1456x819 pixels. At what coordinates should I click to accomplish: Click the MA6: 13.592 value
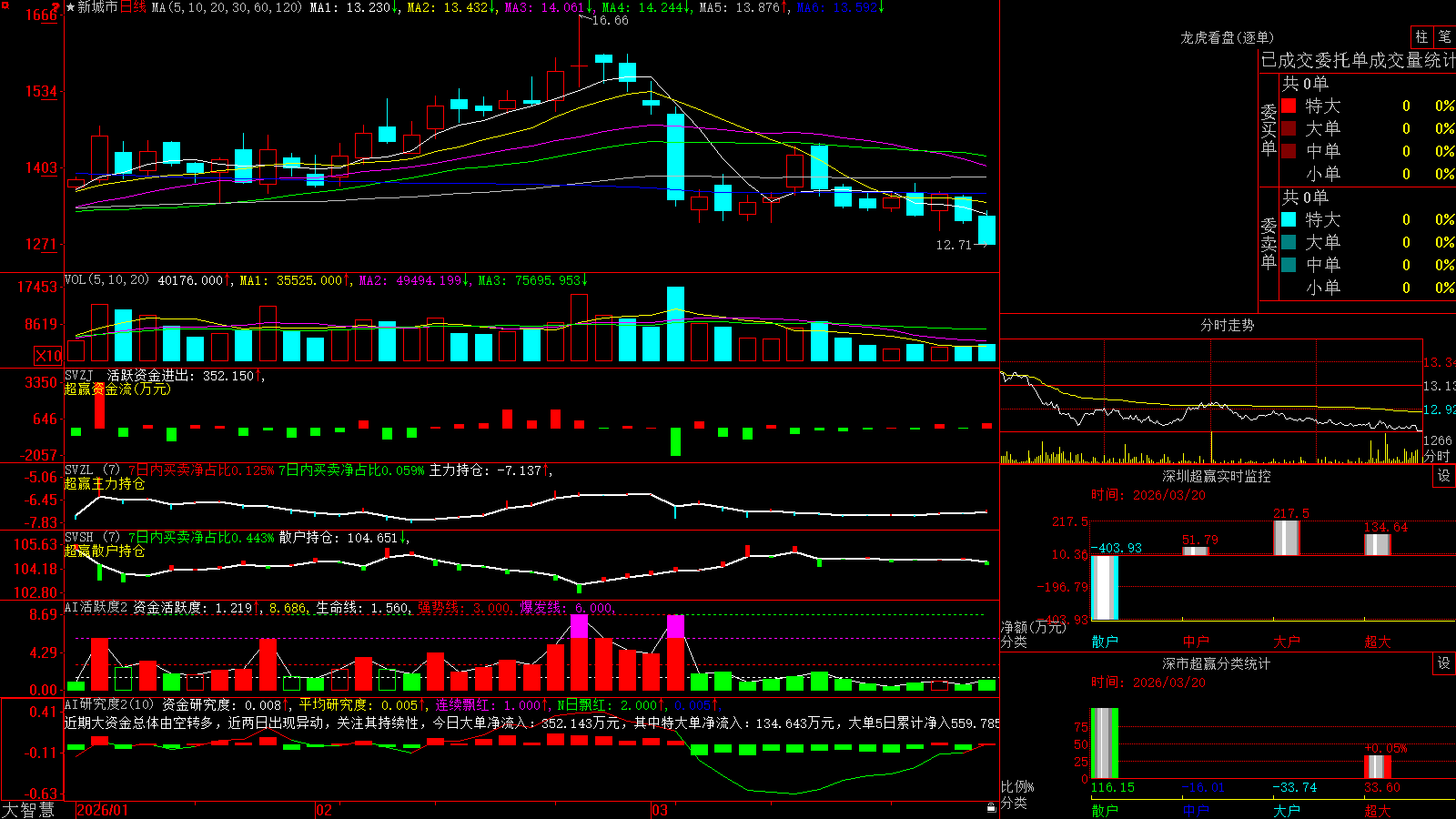click(x=839, y=7)
